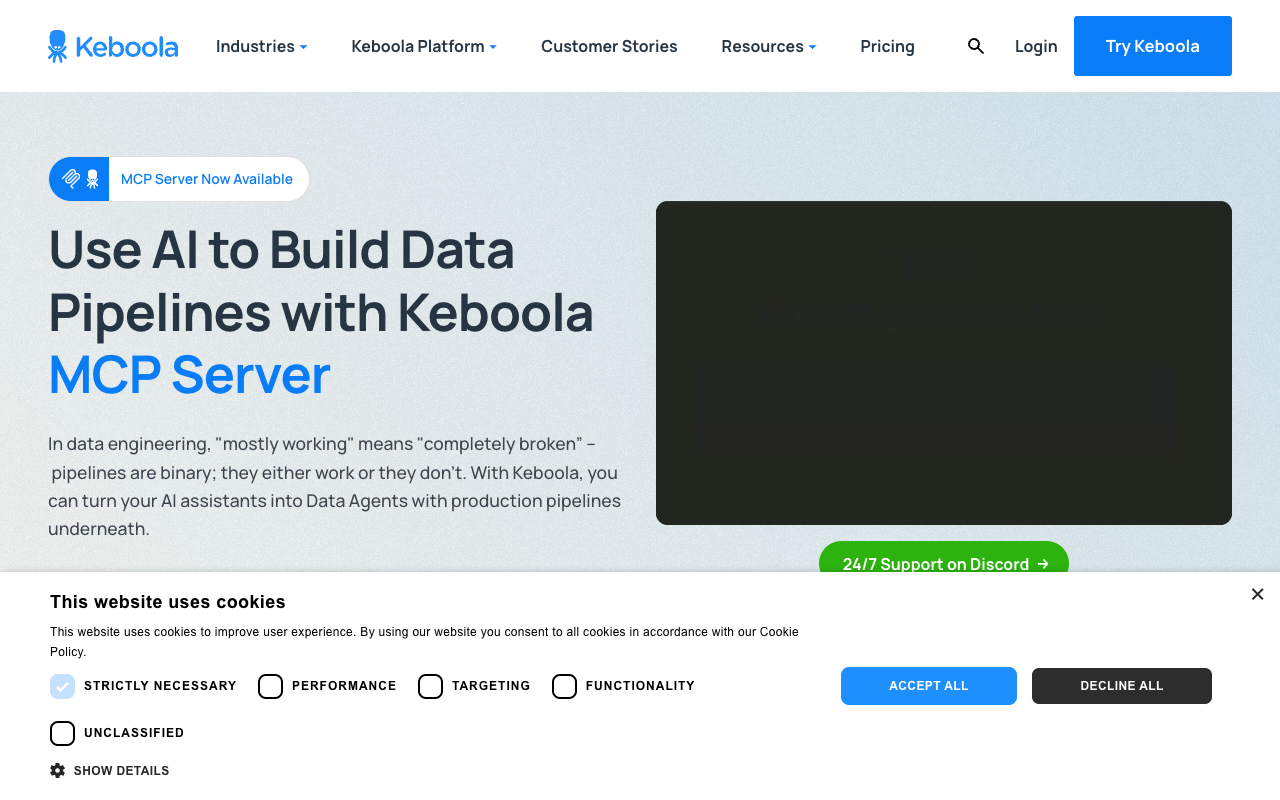Toggle the Strictly Necessary cookie checkbox
The height and width of the screenshot is (800, 1280).
62,686
